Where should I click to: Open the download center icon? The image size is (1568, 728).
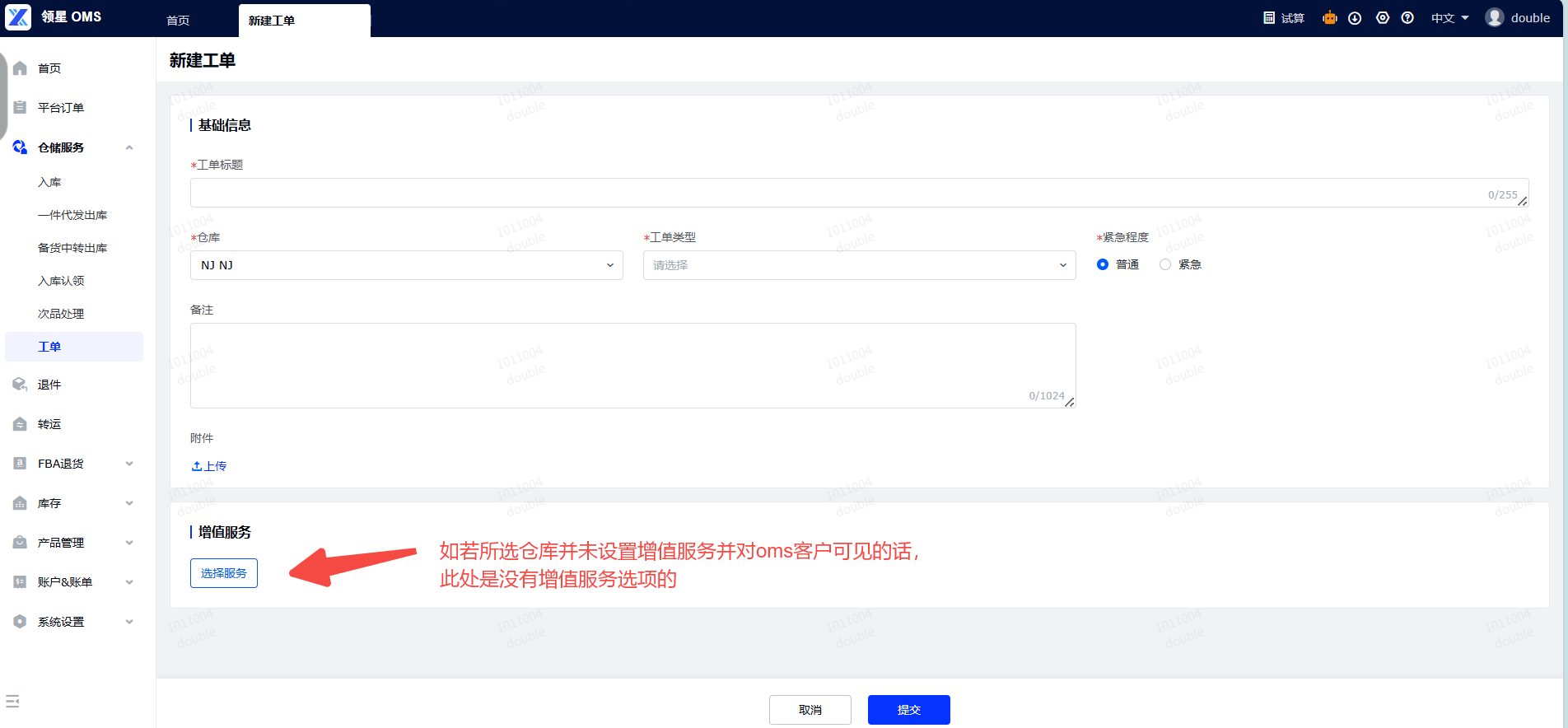click(x=1355, y=18)
